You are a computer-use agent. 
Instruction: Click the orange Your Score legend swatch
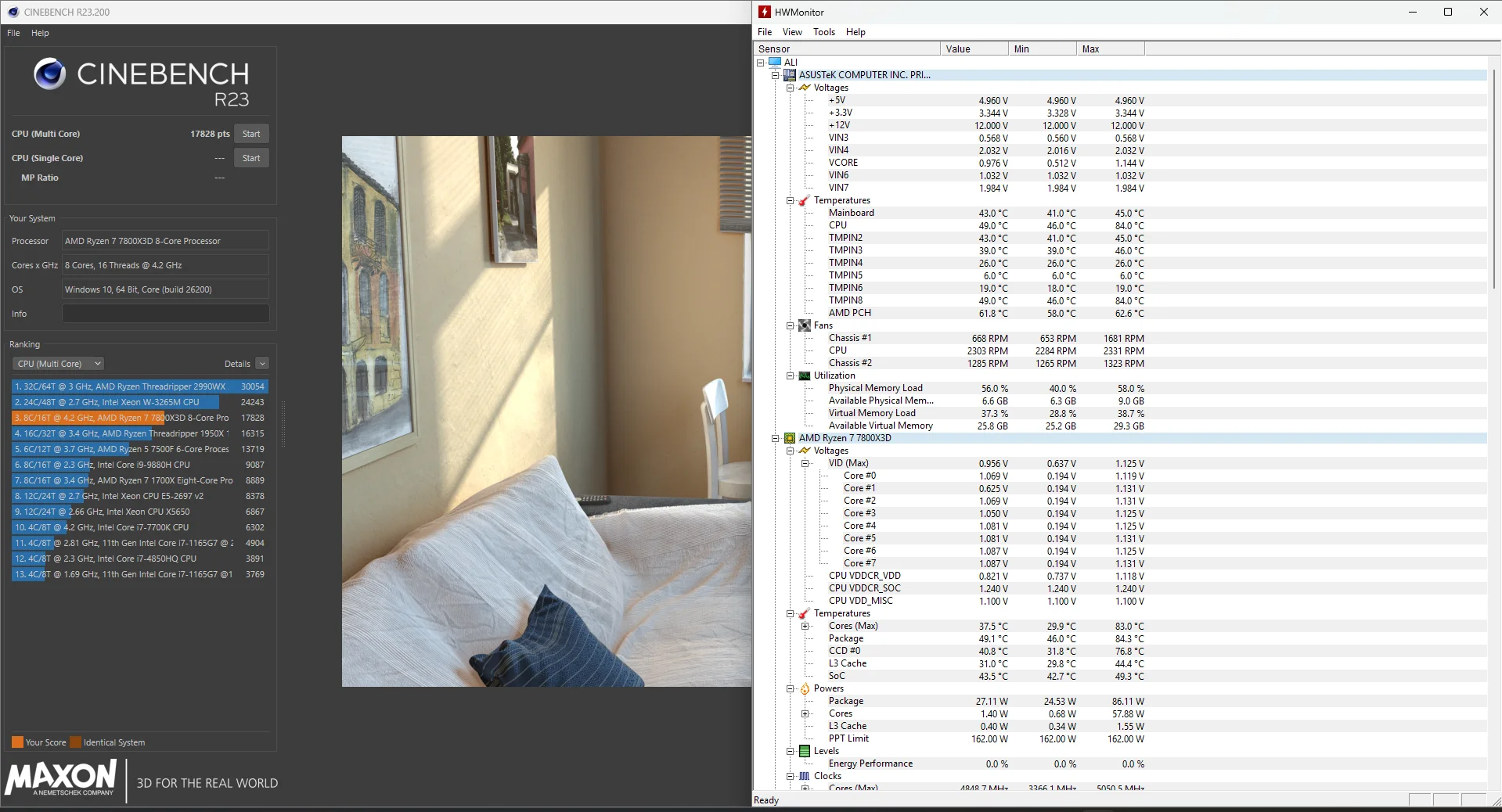click(17, 742)
